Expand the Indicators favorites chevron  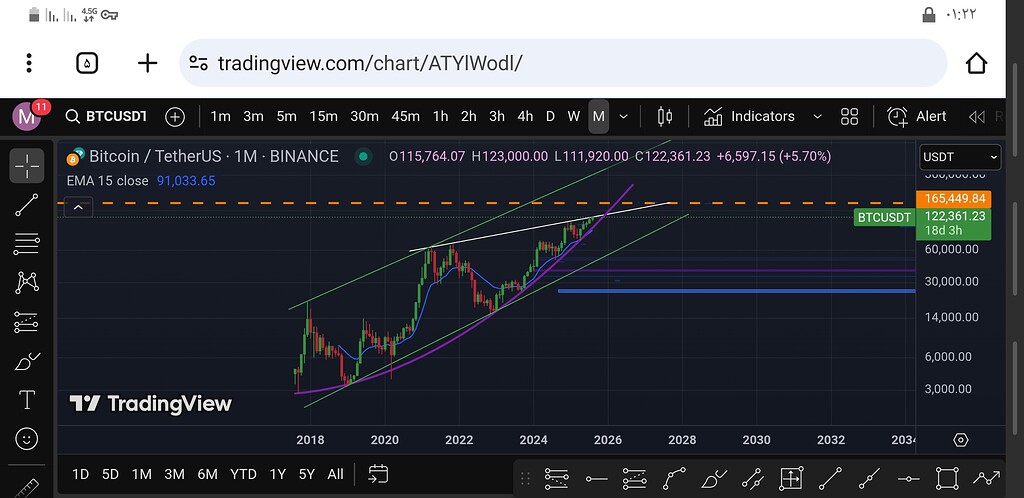(817, 117)
